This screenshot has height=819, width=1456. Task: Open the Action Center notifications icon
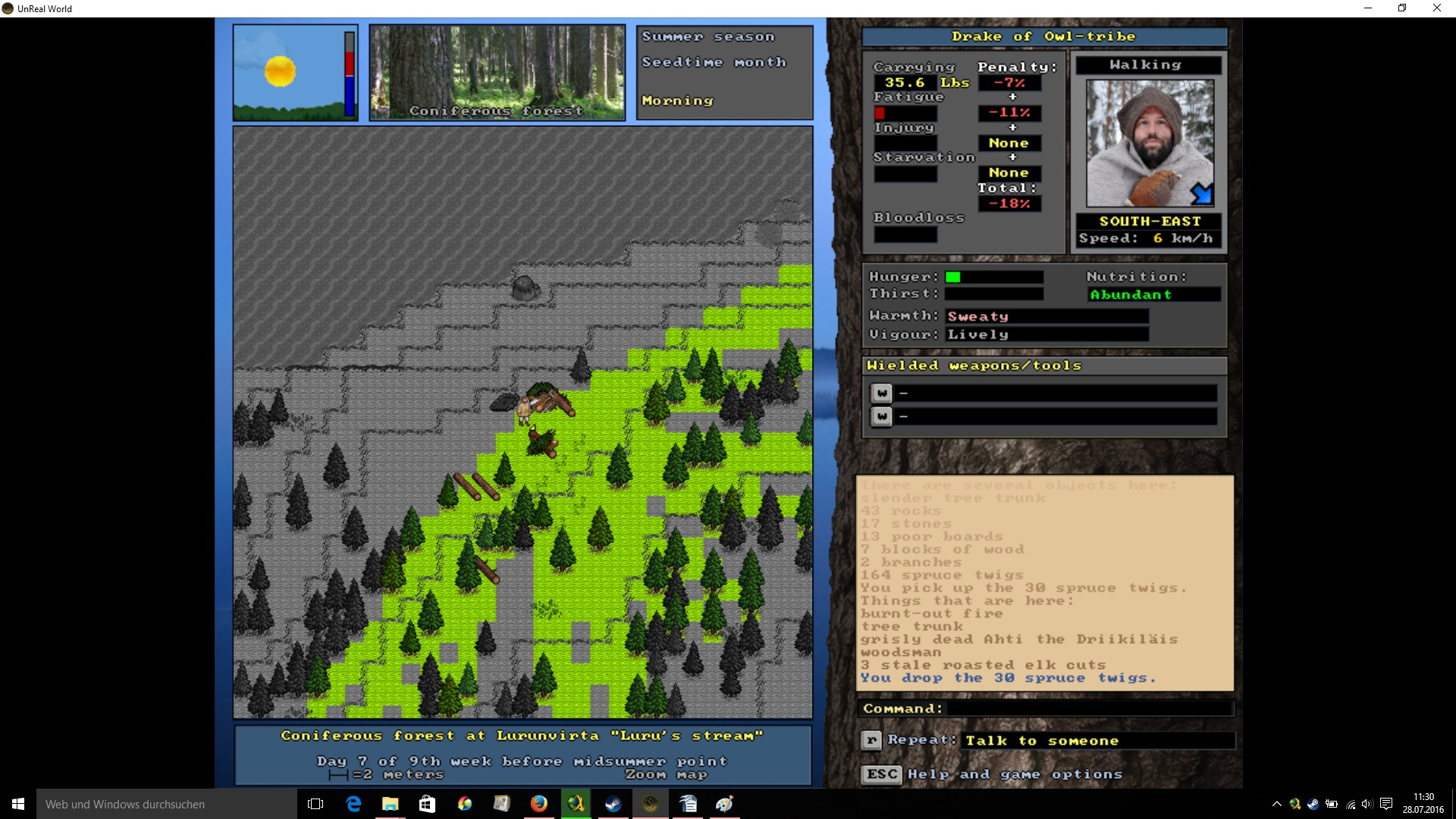[x=1386, y=804]
